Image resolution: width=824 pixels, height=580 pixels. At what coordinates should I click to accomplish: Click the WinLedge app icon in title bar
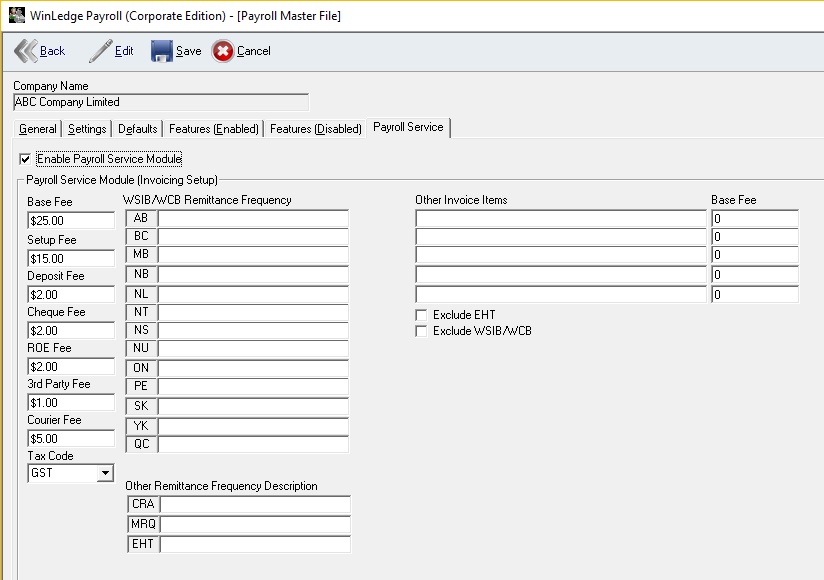15,15
